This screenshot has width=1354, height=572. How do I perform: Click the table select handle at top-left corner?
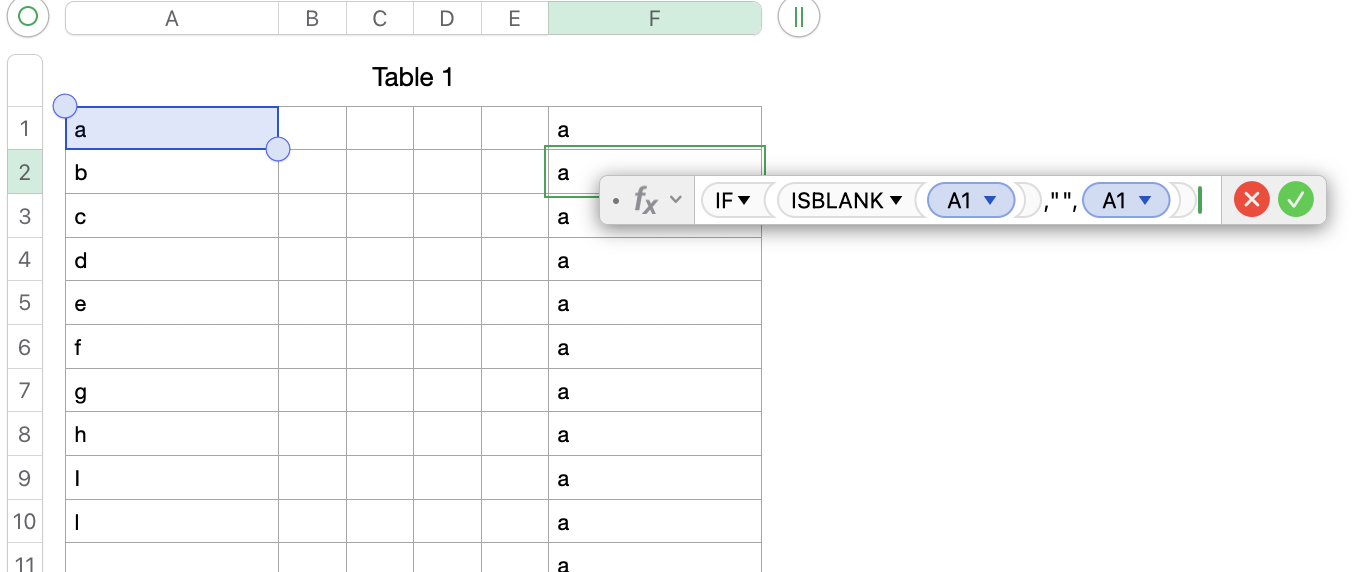28,17
